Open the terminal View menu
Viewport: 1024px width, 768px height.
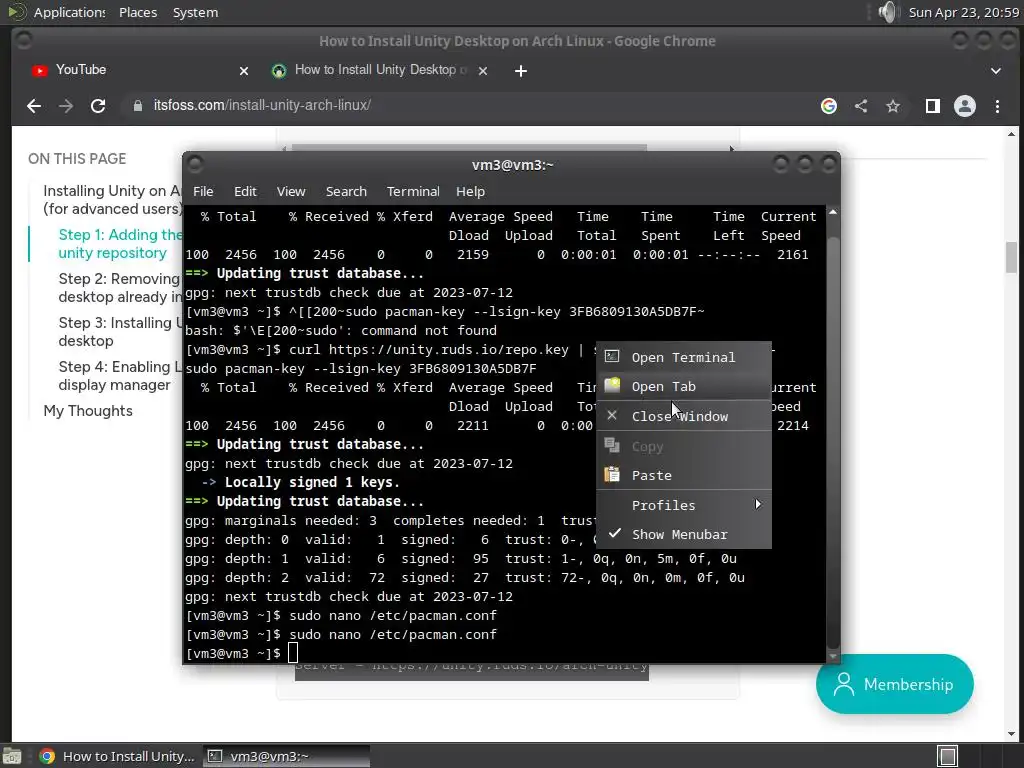click(x=291, y=191)
